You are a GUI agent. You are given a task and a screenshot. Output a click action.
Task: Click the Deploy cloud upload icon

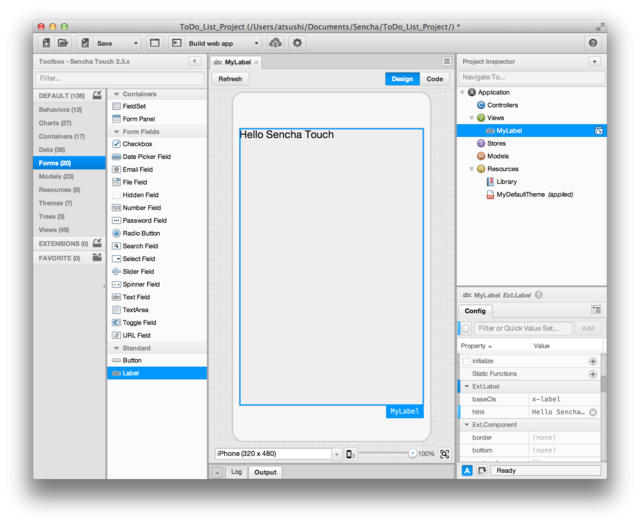[x=276, y=43]
